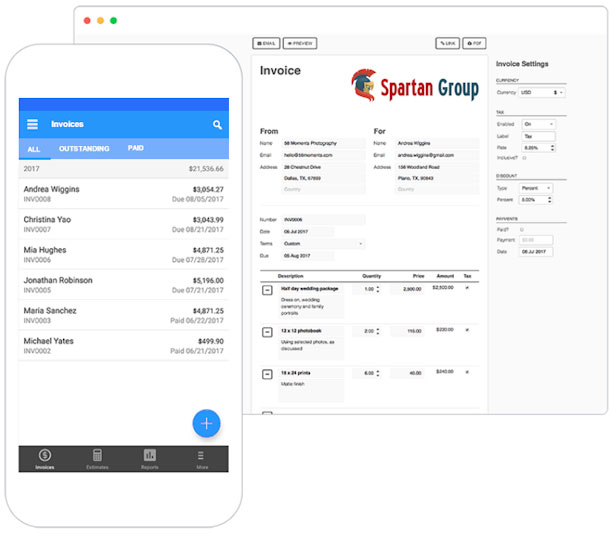Click the PREVIEW button above the invoice
Viewport: 612px width, 534px height.
[300, 43]
